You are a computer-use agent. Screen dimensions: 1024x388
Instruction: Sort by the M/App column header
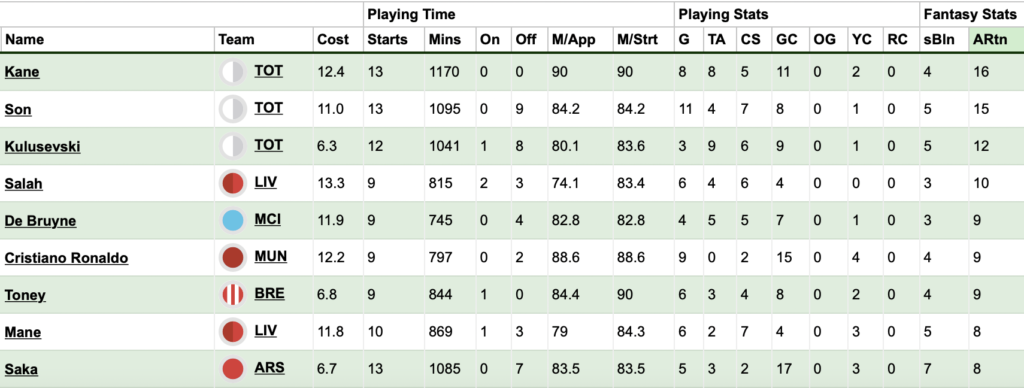click(x=573, y=39)
